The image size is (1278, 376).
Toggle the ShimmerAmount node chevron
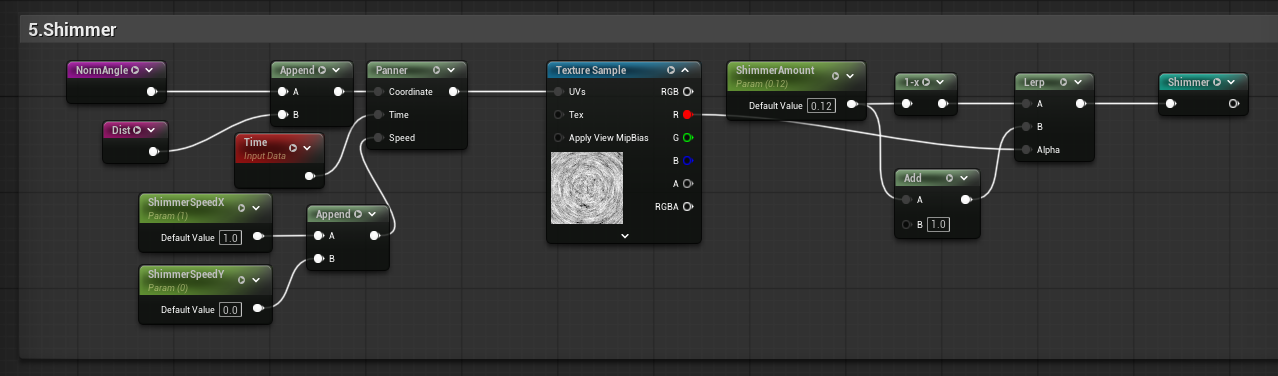[849, 76]
